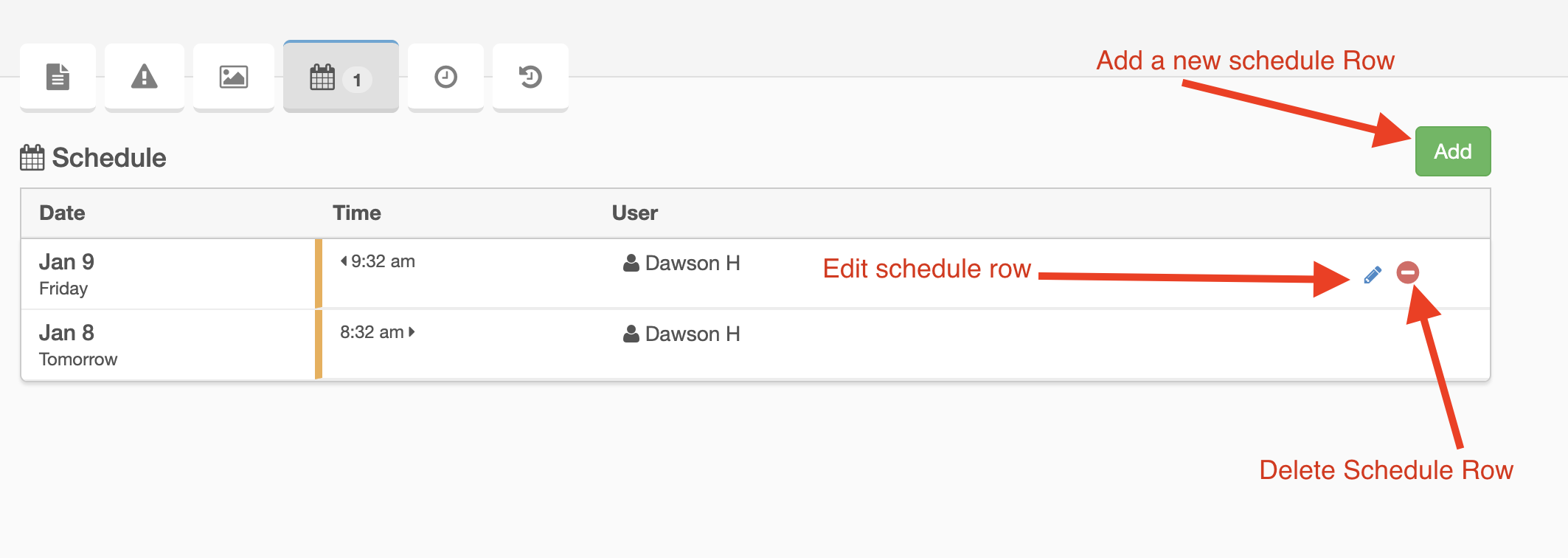Switch to the images tab
The image size is (1568, 558).
click(234, 77)
